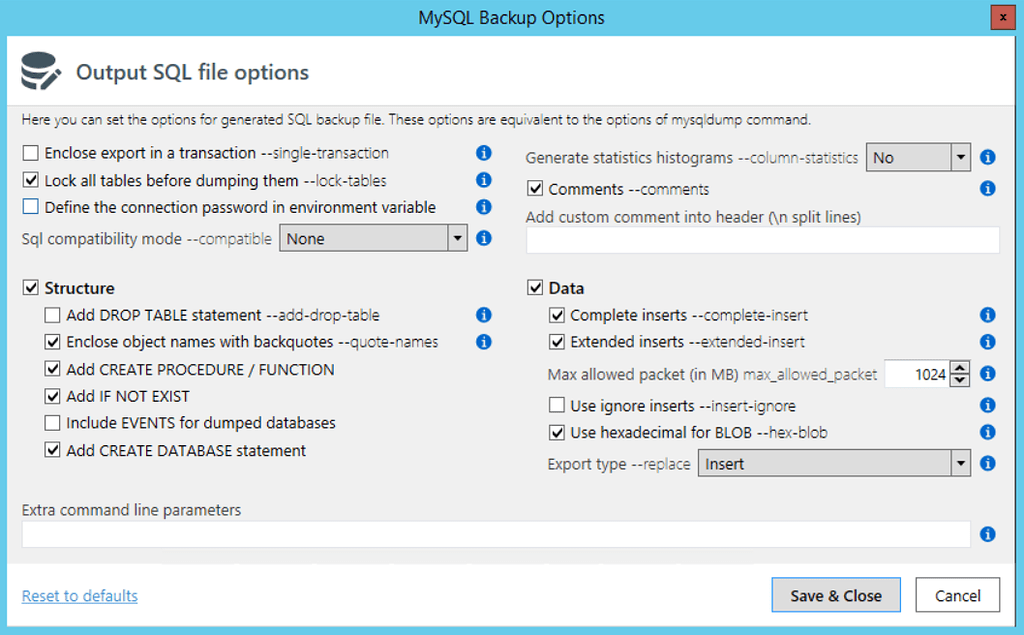The width and height of the screenshot is (1024, 635).
Task: Click the info icon next to max_allowed_packet
Action: click(x=987, y=373)
